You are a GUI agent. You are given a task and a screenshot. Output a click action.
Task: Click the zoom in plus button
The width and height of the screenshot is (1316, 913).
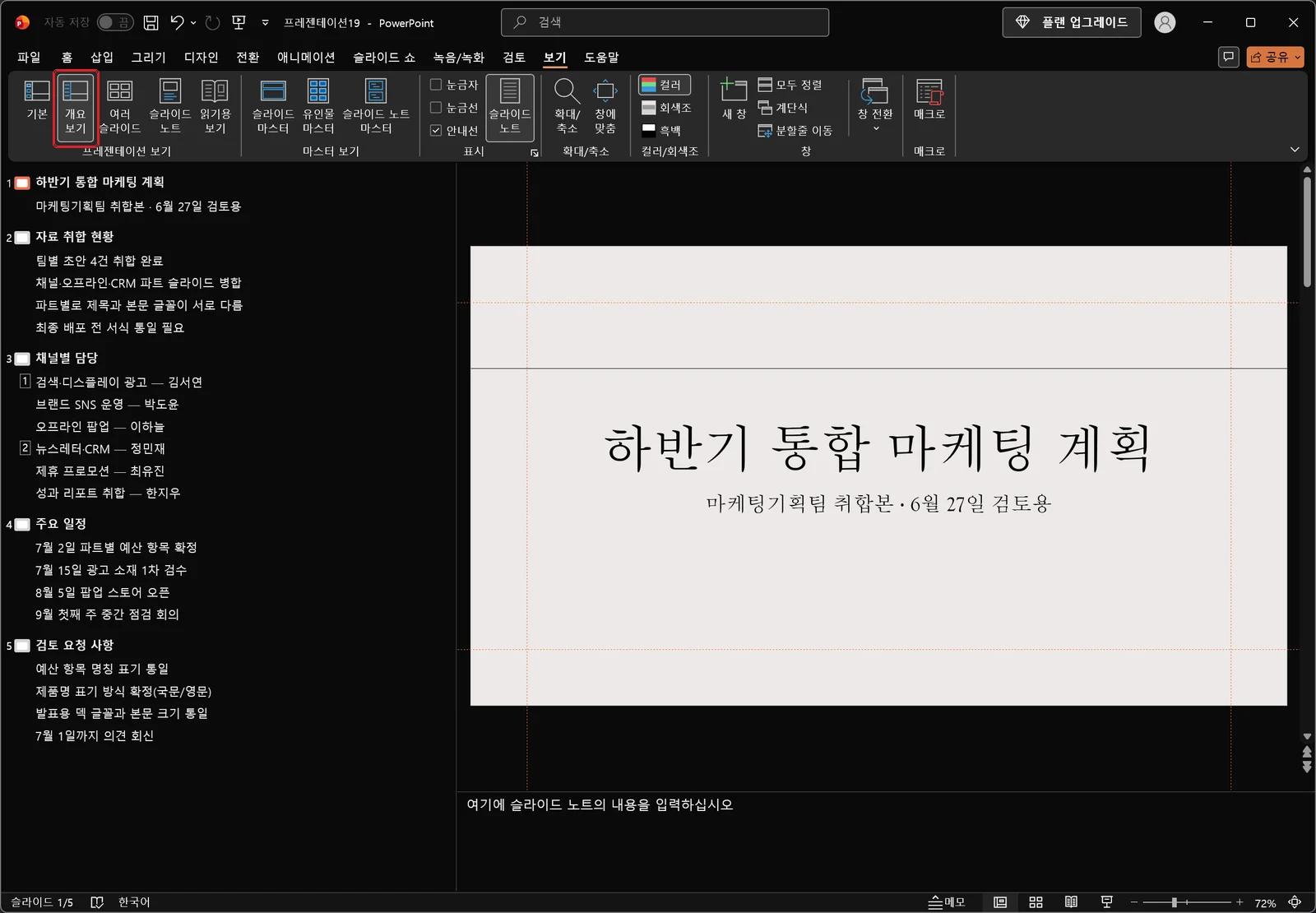(1240, 902)
